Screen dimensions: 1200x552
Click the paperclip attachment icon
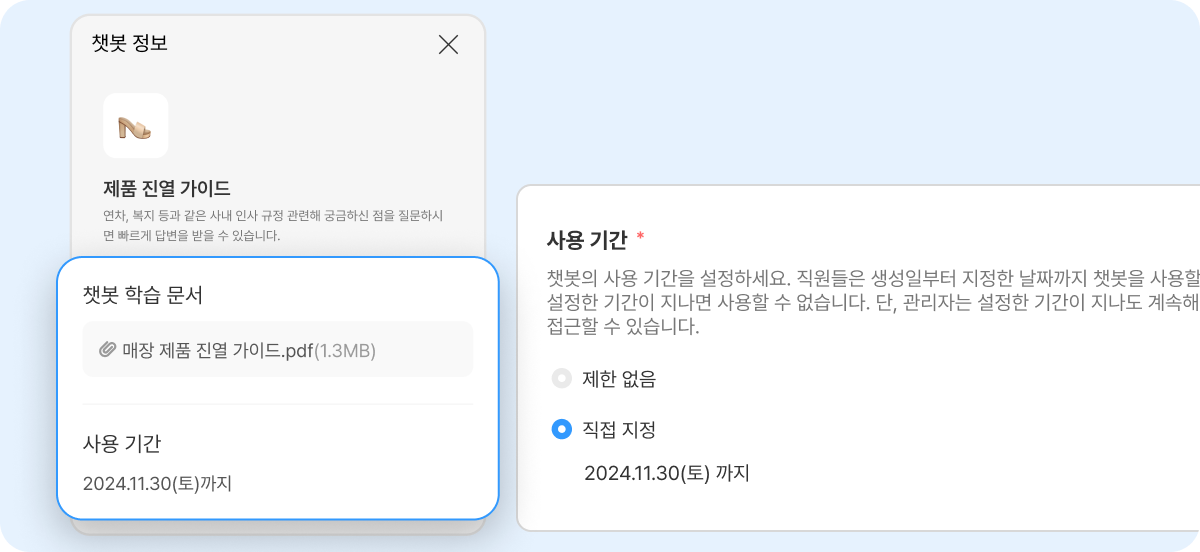107,350
